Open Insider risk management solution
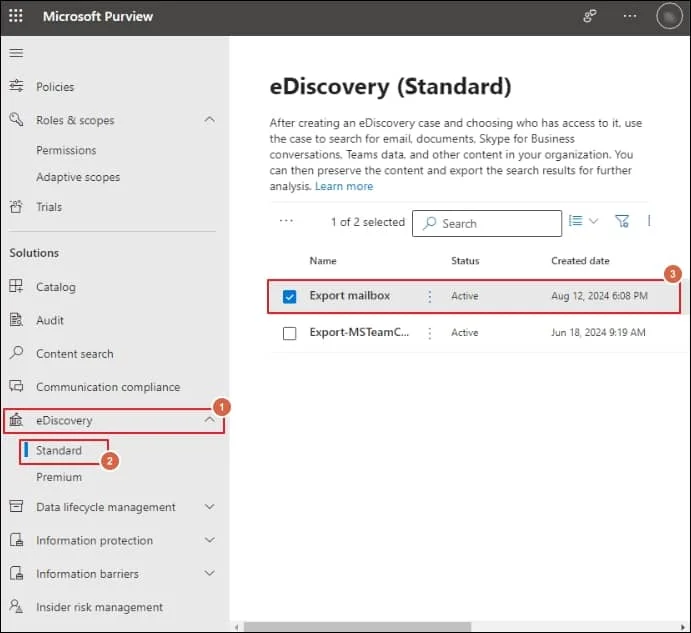691x633 pixels. coord(99,607)
